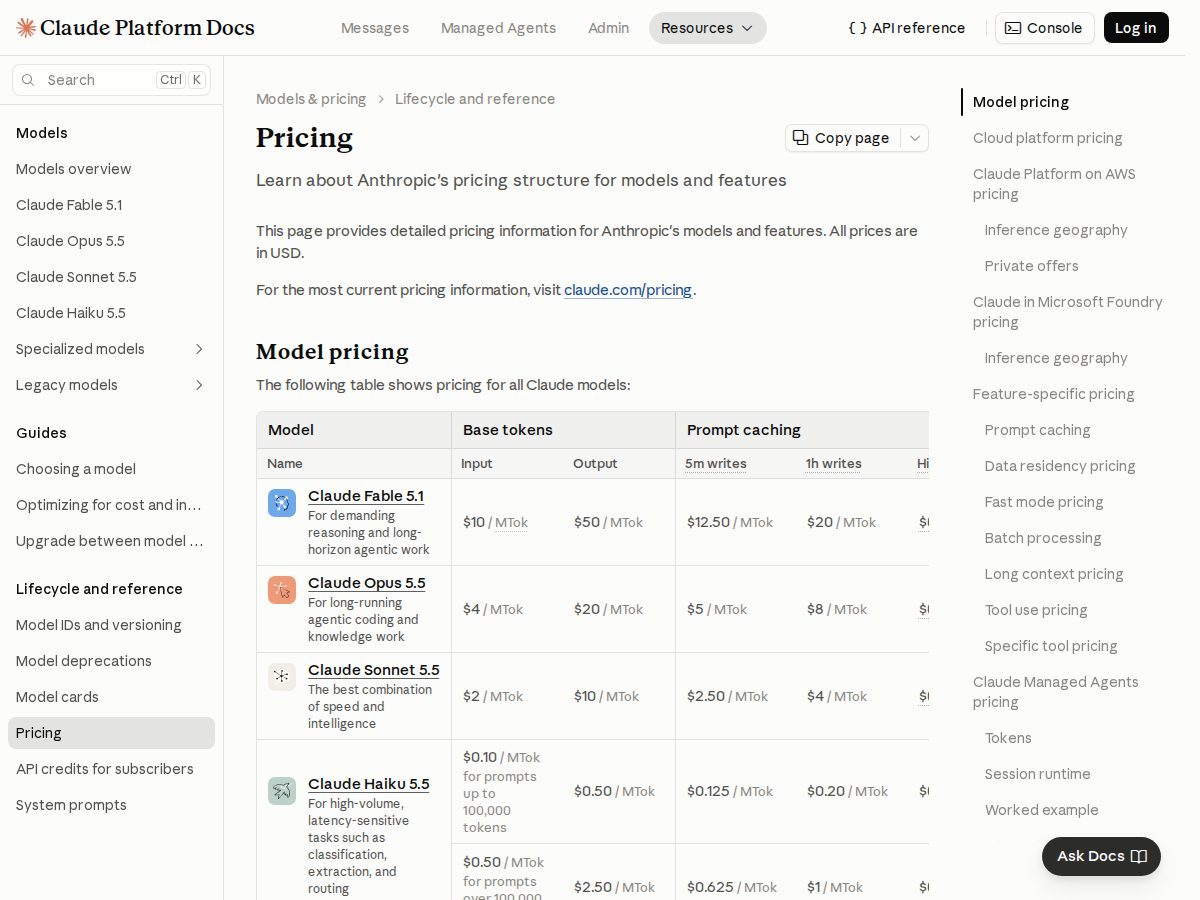This screenshot has height=900, width=1200.
Task: Jump to Batch processing section
Action: pyautogui.click(x=1043, y=538)
